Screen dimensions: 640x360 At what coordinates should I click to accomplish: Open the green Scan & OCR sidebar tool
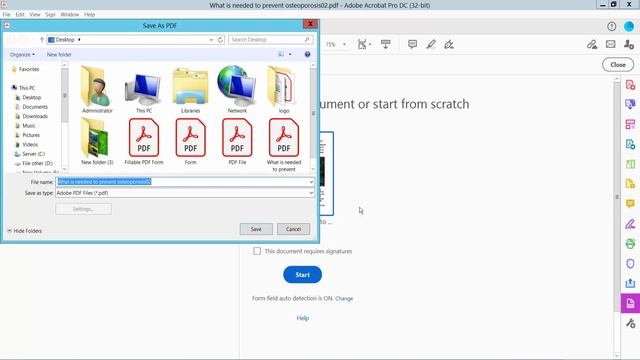[630, 164]
